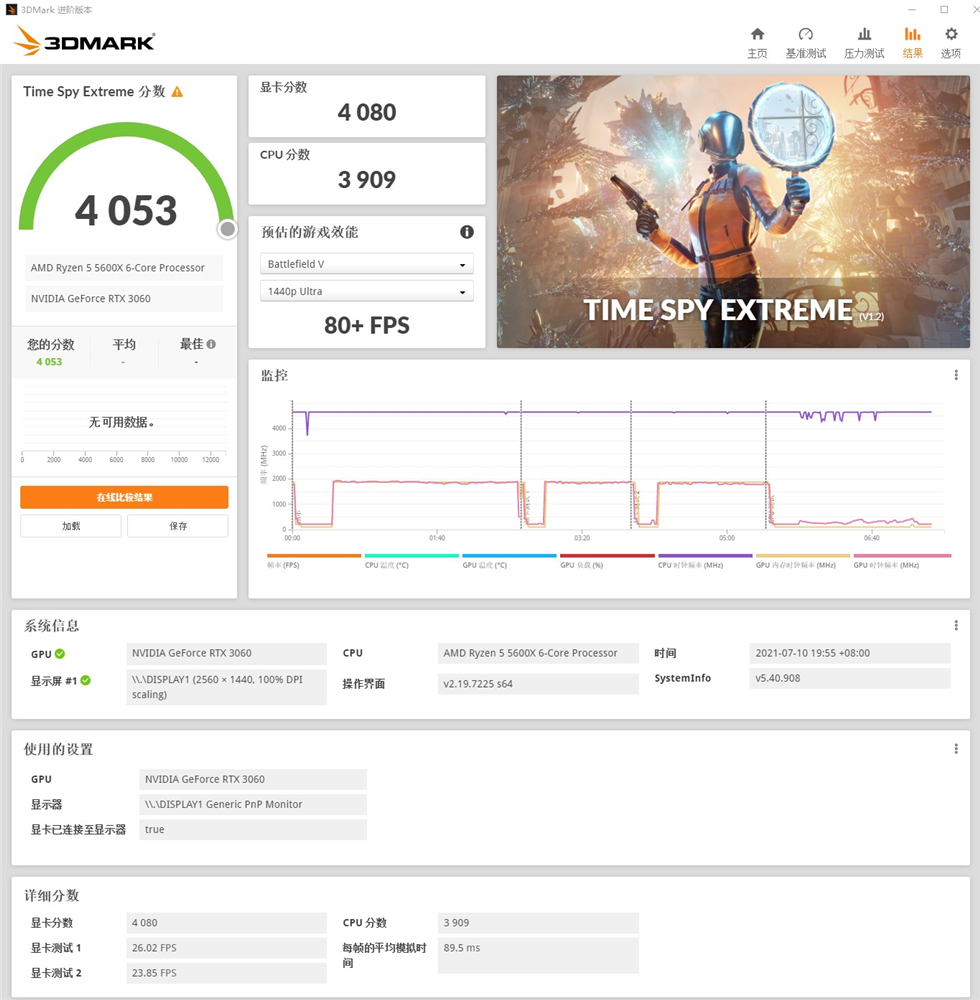
Task: Toggle the purple CPU 时钟频率 (MHz) legend swatch
Action: pyautogui.click(x=705, y=555)
